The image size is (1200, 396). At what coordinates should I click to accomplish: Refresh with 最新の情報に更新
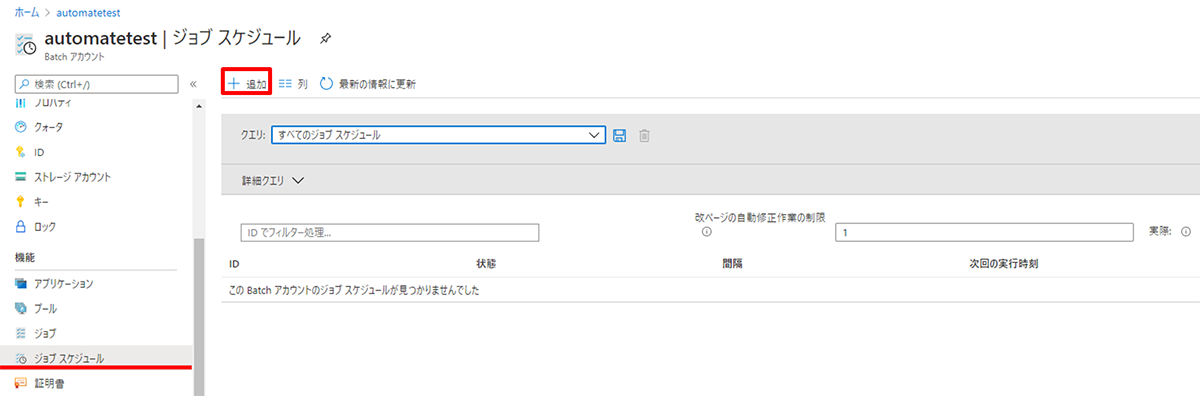tap(367, 84)
